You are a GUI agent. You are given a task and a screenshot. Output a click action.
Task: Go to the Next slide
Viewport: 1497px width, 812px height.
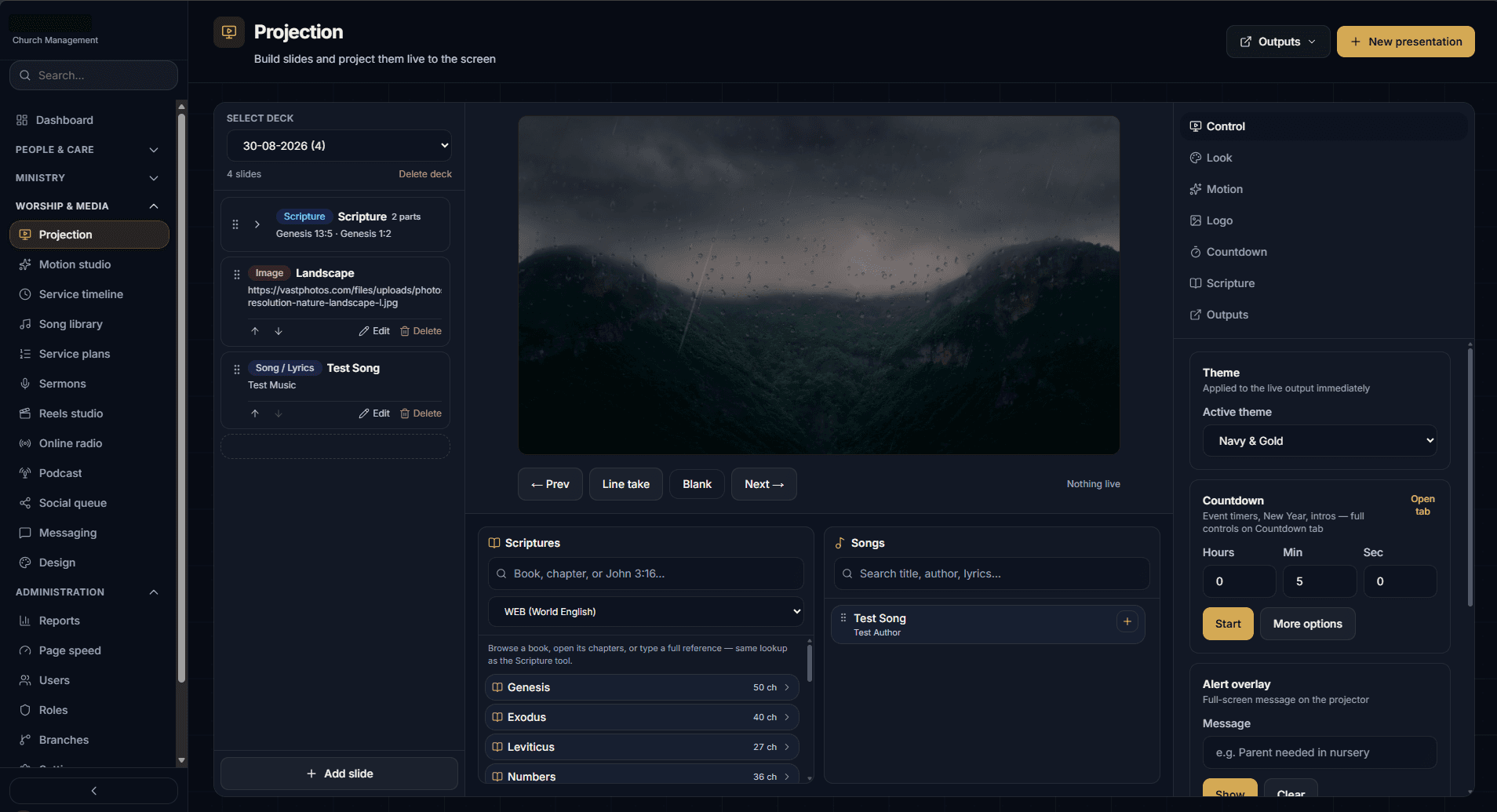(x=763, y=484)
